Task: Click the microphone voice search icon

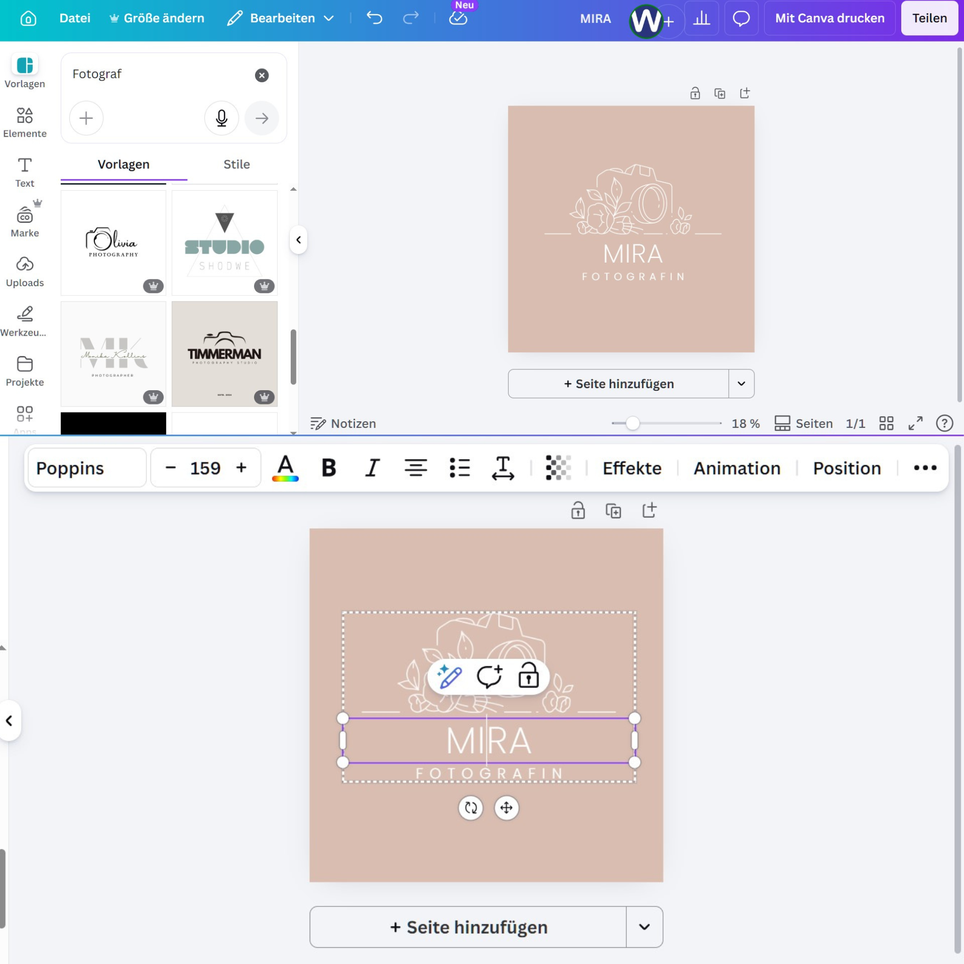Action: point(221,118)
